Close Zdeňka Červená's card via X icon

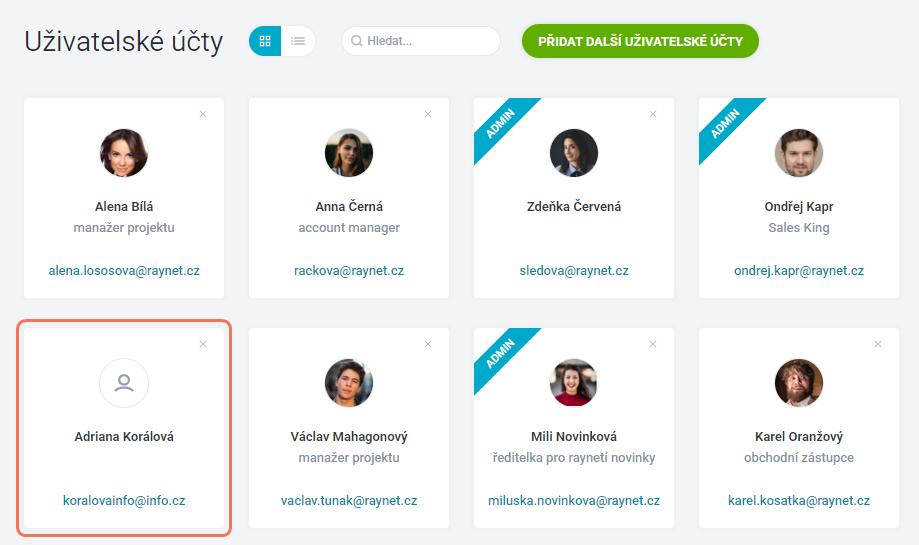[653, 114]
